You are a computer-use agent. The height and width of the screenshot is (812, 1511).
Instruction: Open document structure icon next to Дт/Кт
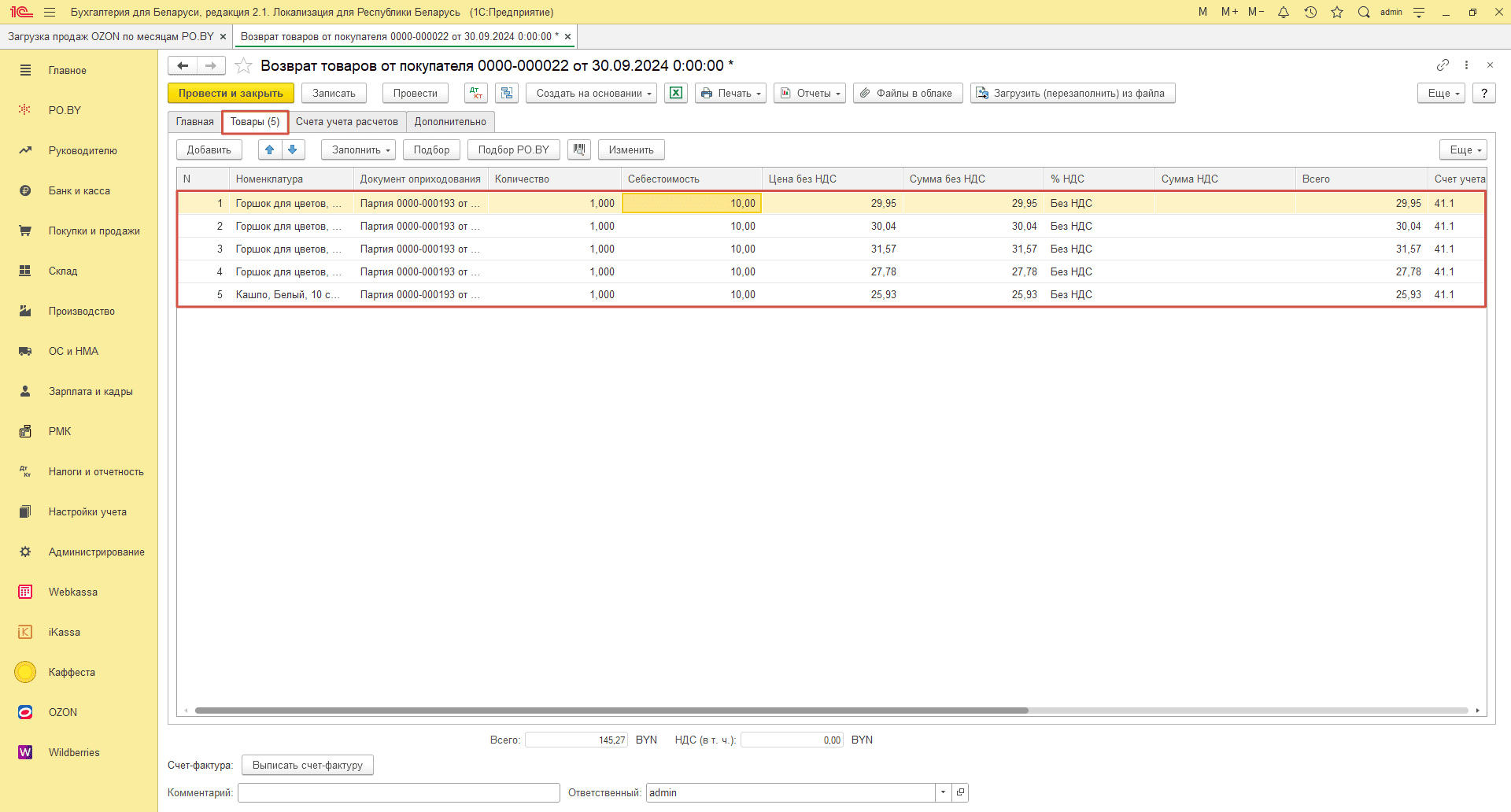(507, 93)
